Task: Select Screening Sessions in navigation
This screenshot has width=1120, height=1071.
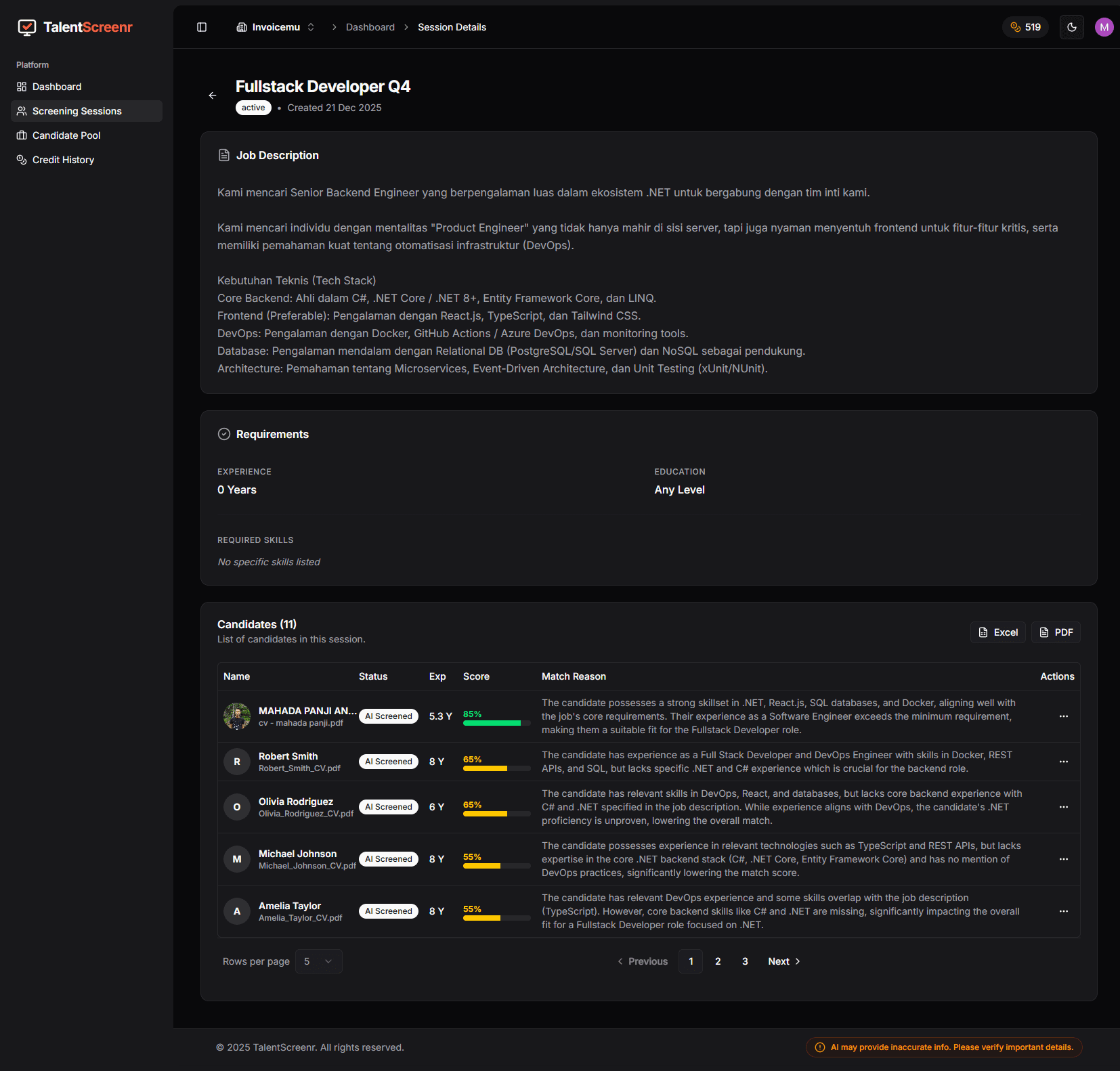Action: click(x=77, y=110)
